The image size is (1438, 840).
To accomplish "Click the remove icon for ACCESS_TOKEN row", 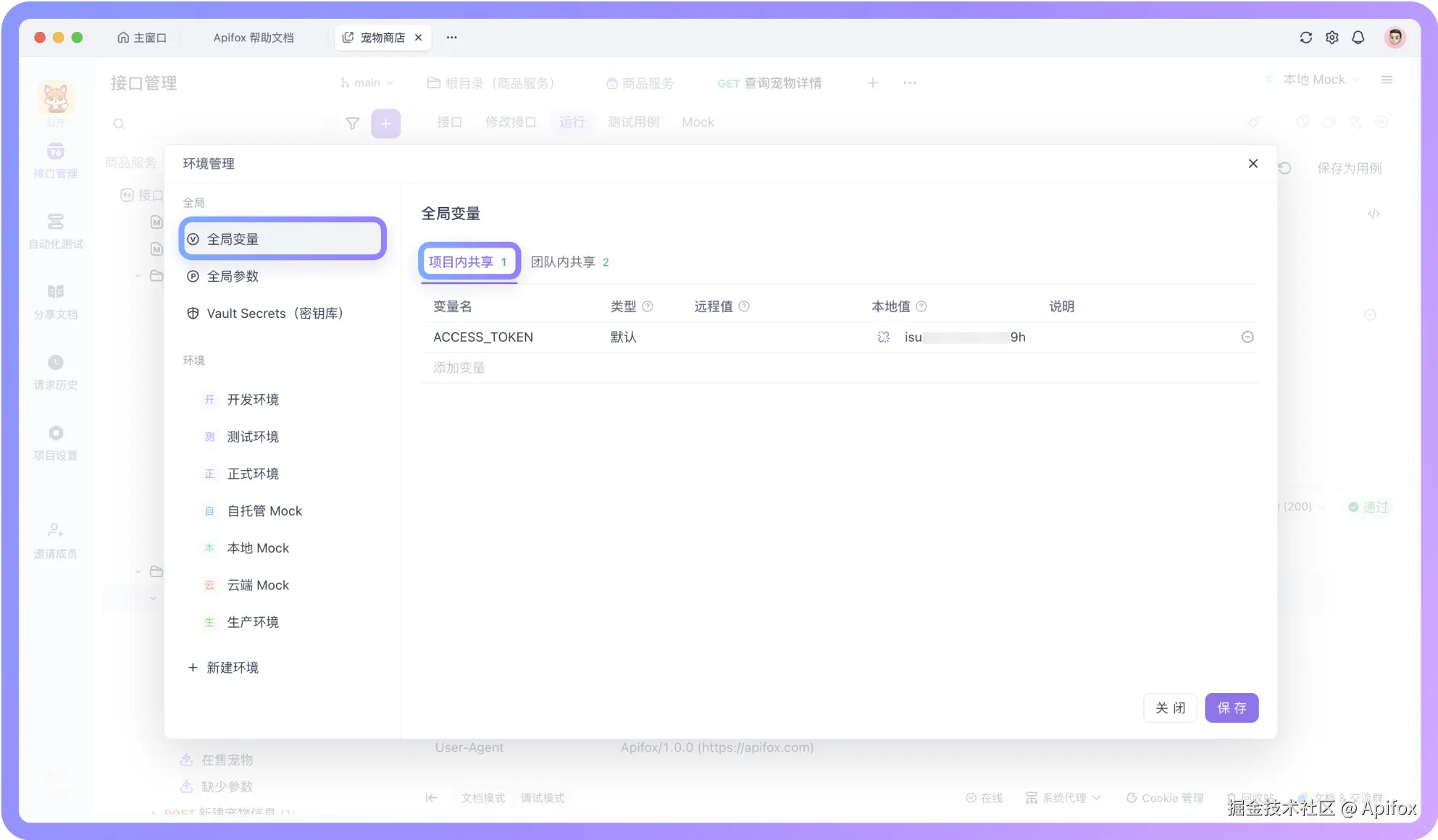I will point(1247,337).
